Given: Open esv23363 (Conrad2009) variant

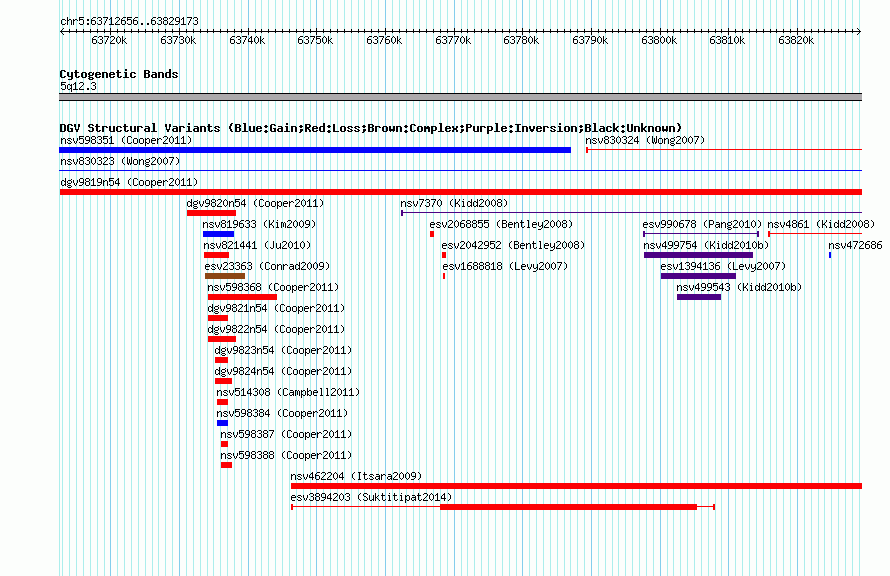Looking at the screenshot, I should 267,266.
